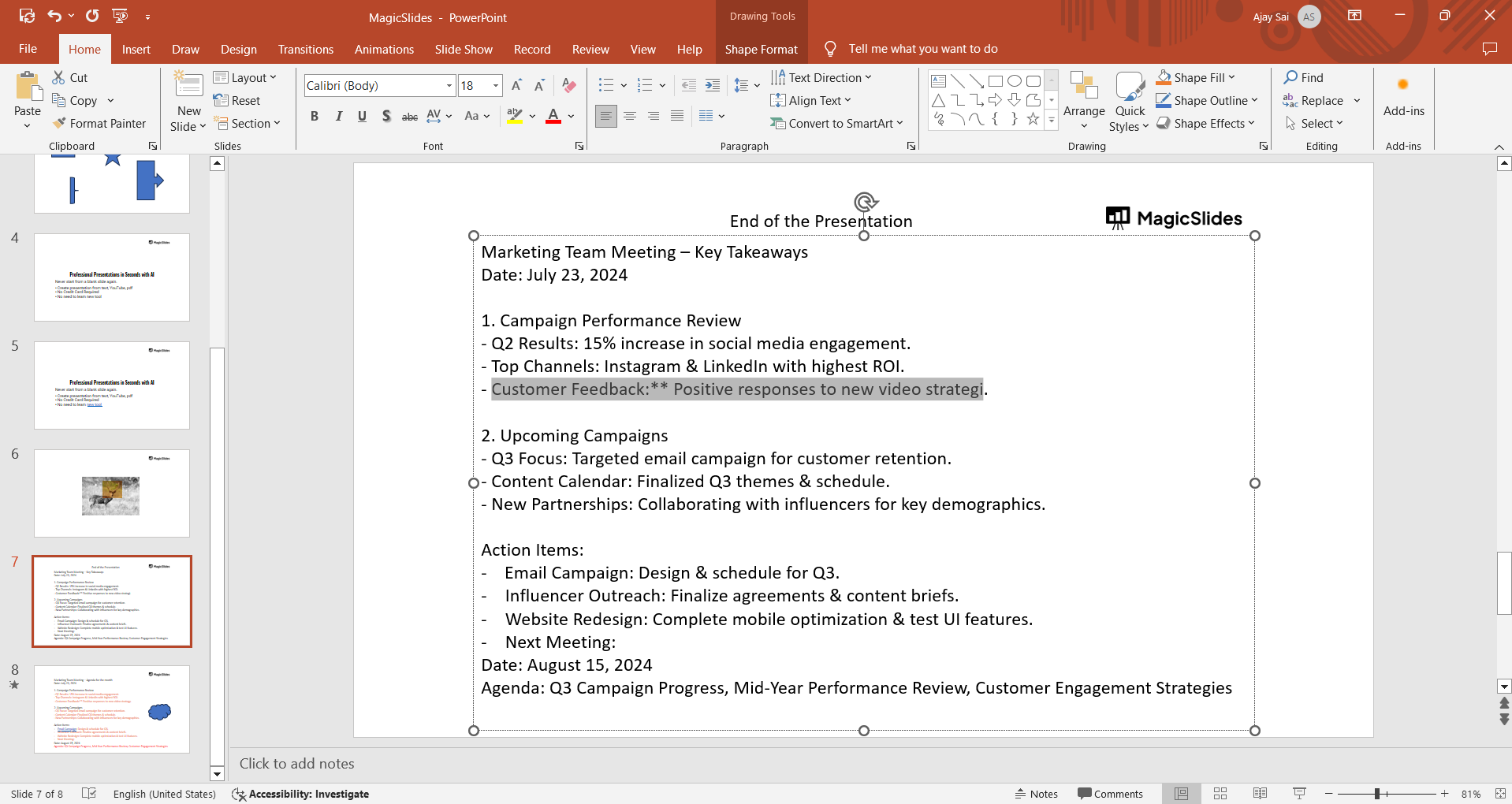
Task: Click the zoom slider handle
Action: 1376,794
